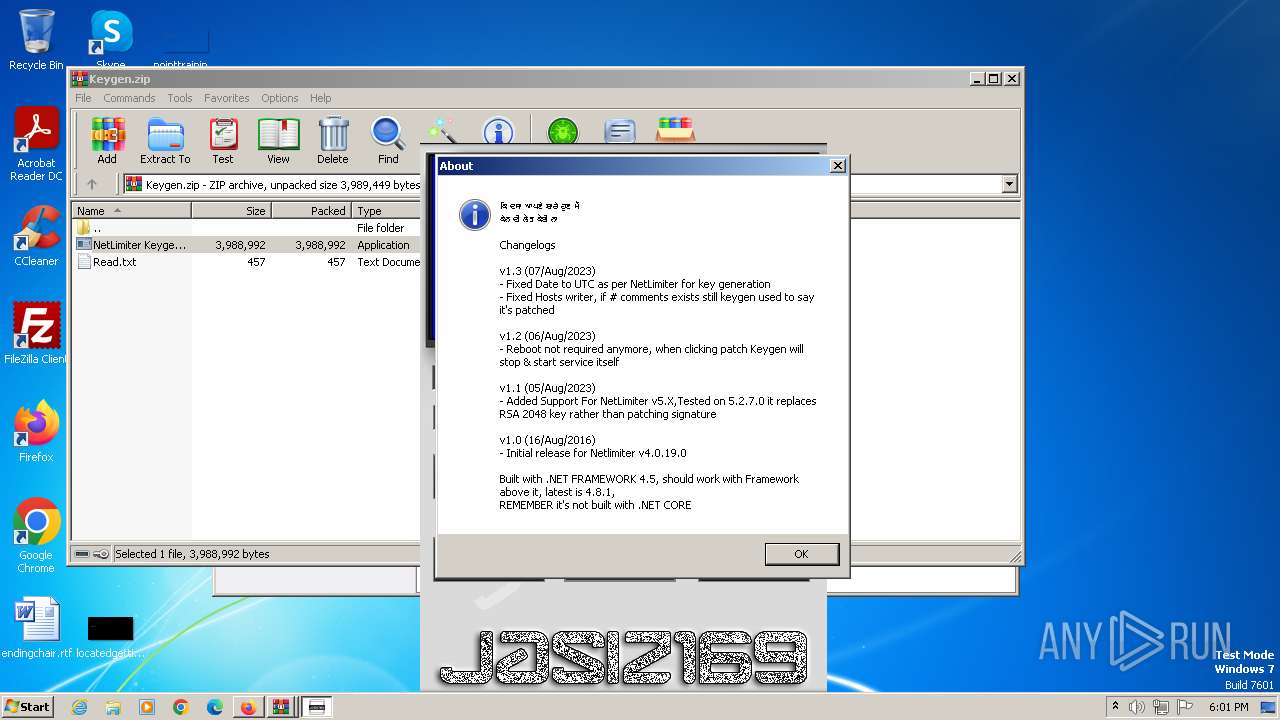Open the CCleaner desktop shortcut

[x=36, y=236]
